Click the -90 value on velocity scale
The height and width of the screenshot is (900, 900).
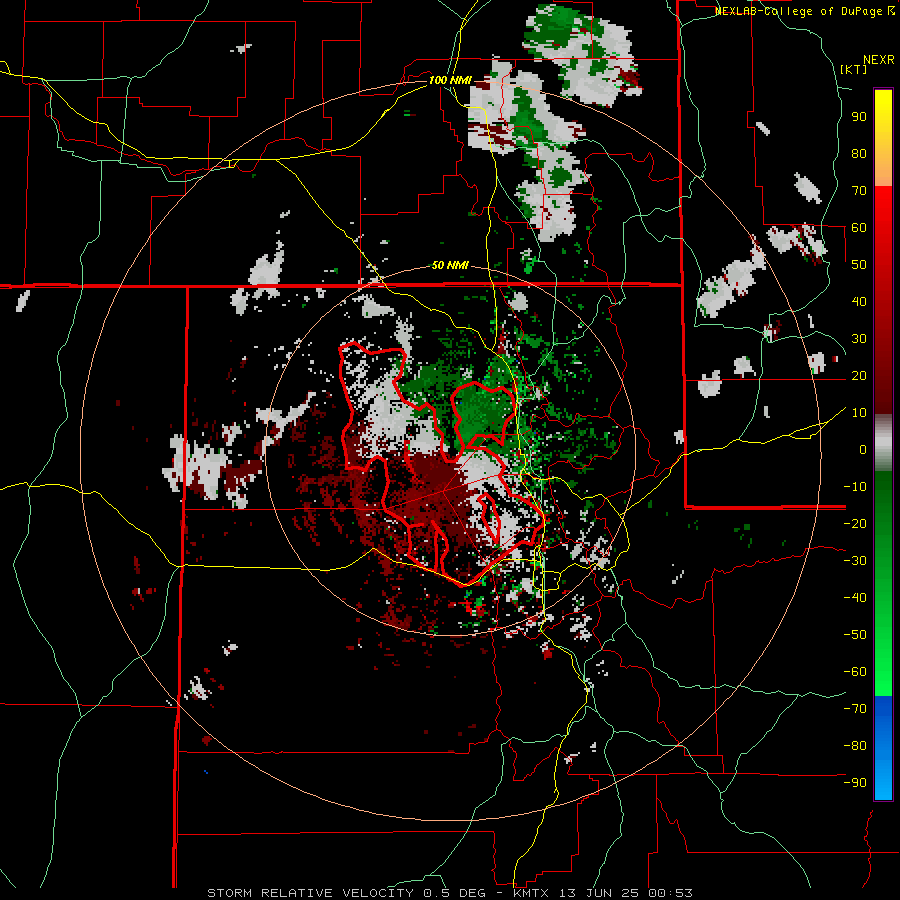855,783
